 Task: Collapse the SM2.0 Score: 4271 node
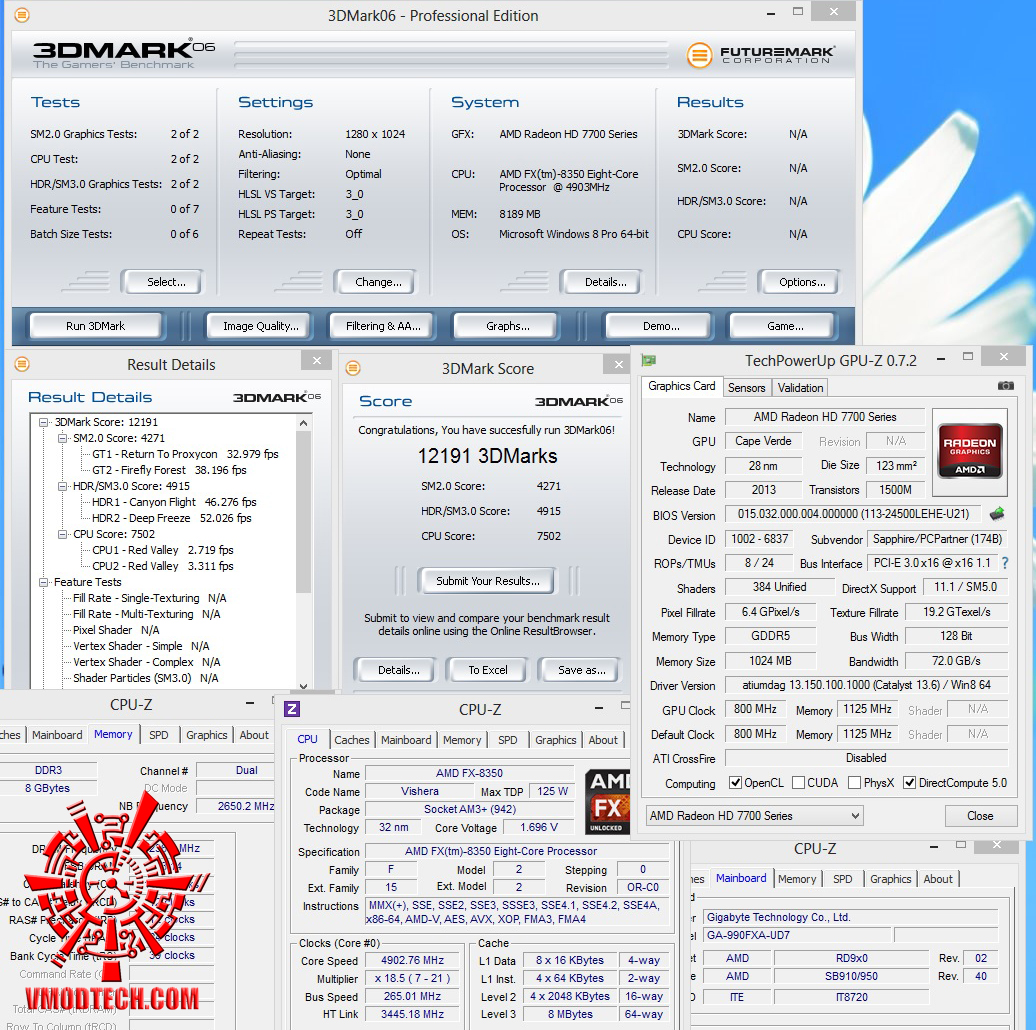click(x=62, y=438)
